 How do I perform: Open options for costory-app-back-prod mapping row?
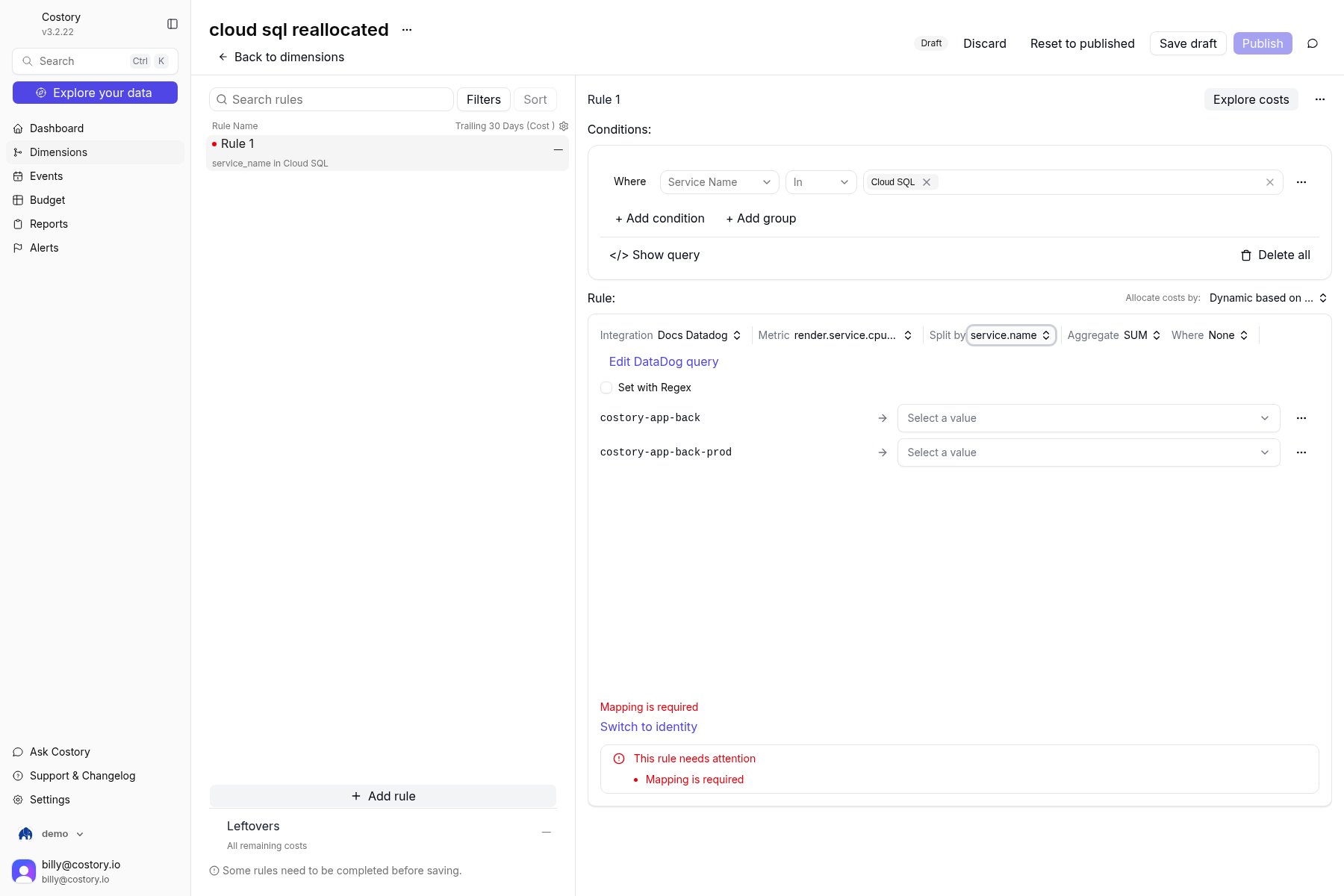(1301, 452)
